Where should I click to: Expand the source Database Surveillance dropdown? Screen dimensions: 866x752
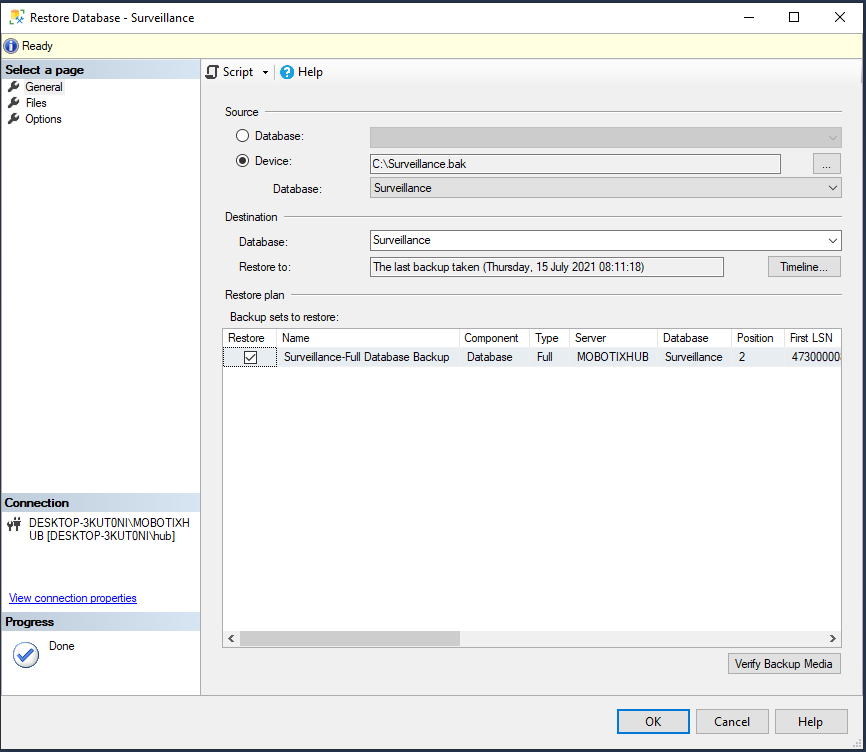click(x=832, y=188)
